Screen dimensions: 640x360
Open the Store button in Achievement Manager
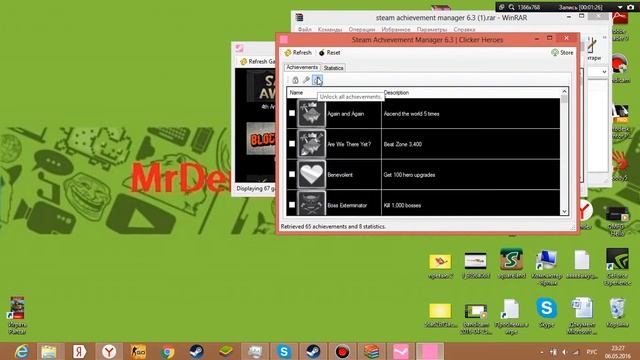click(562, 53)
